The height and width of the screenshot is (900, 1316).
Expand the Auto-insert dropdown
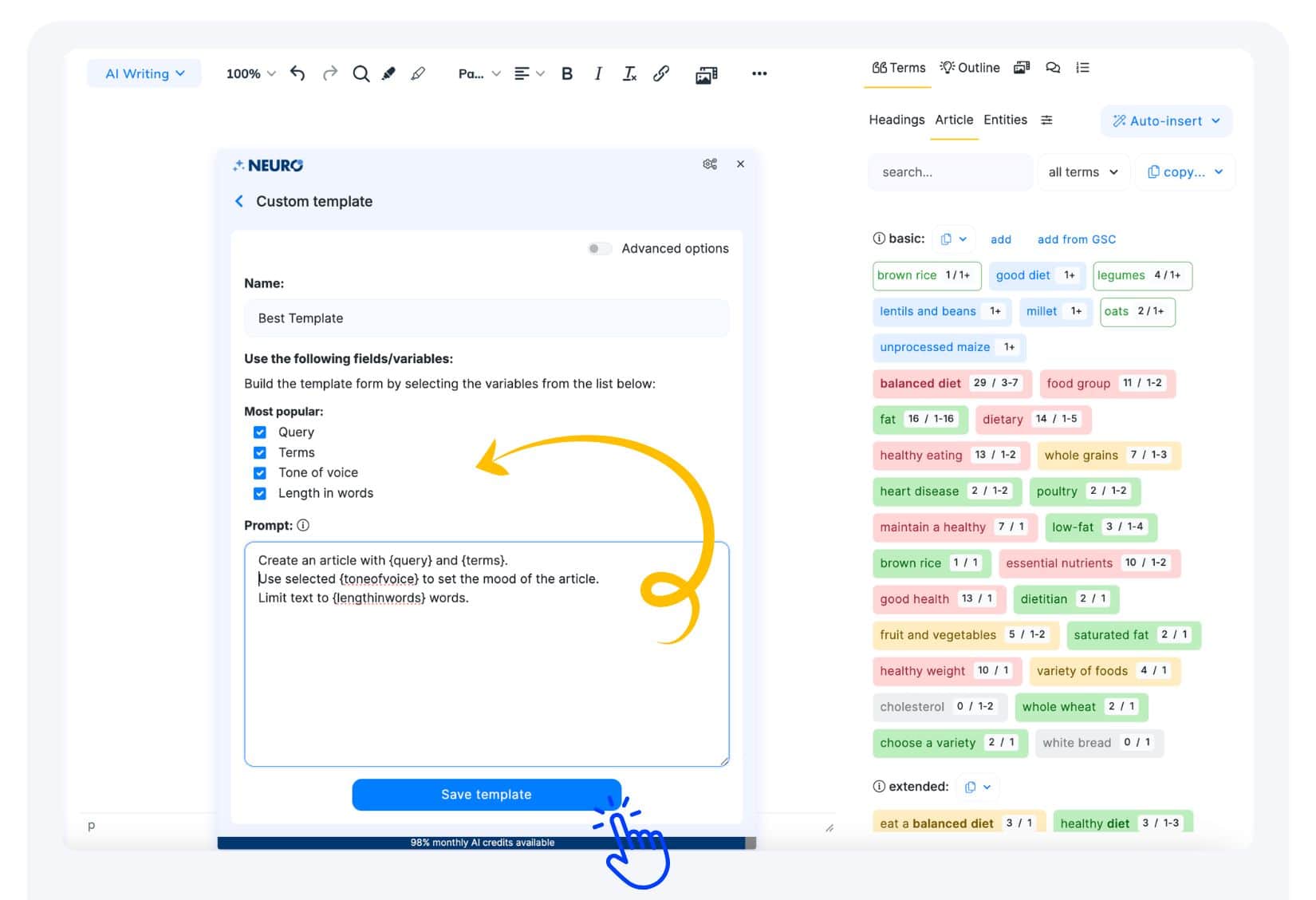click(1166, 121)
